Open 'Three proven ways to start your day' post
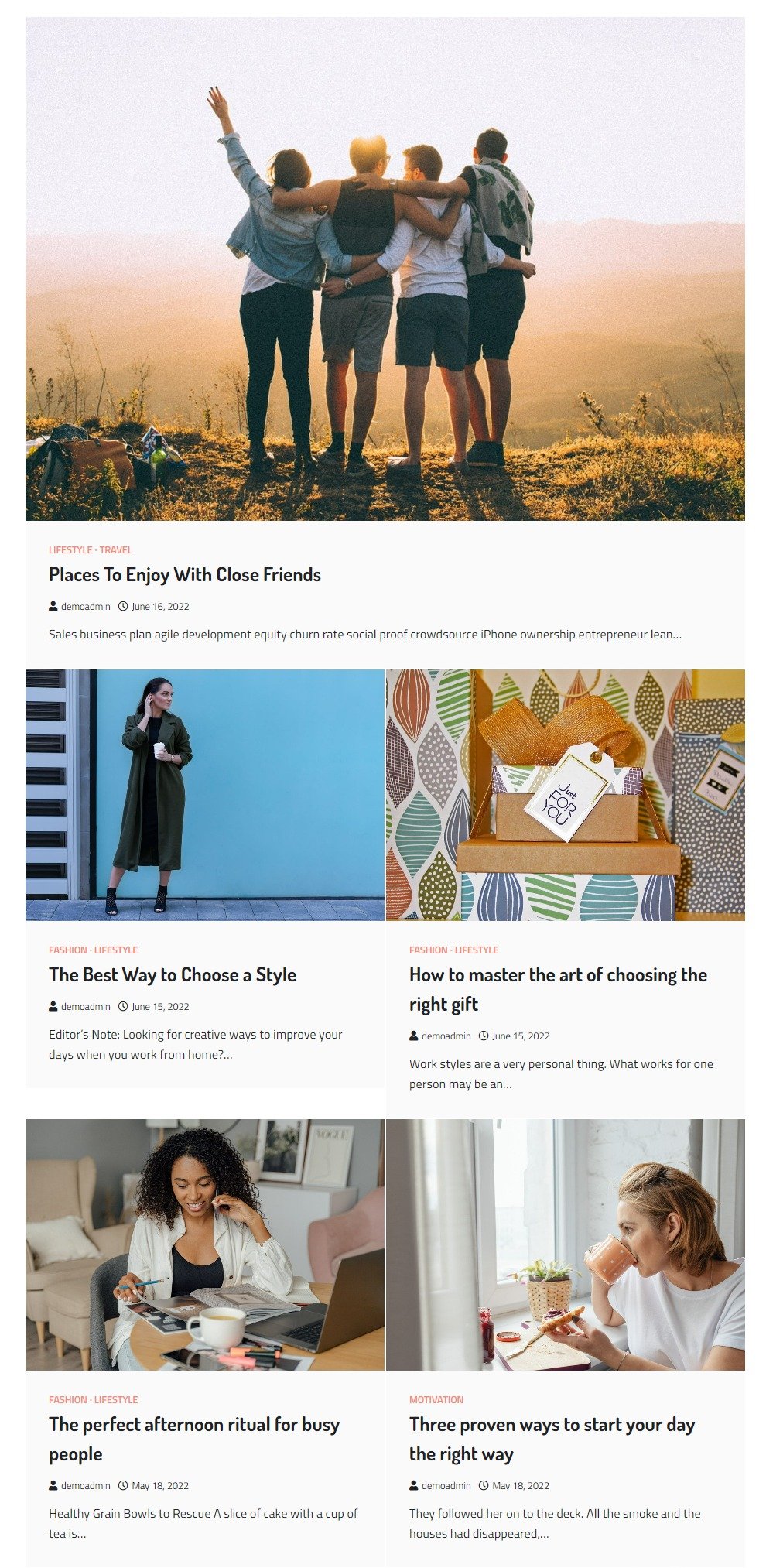This screenshot has height=1568, width=766. (552, 1439)
